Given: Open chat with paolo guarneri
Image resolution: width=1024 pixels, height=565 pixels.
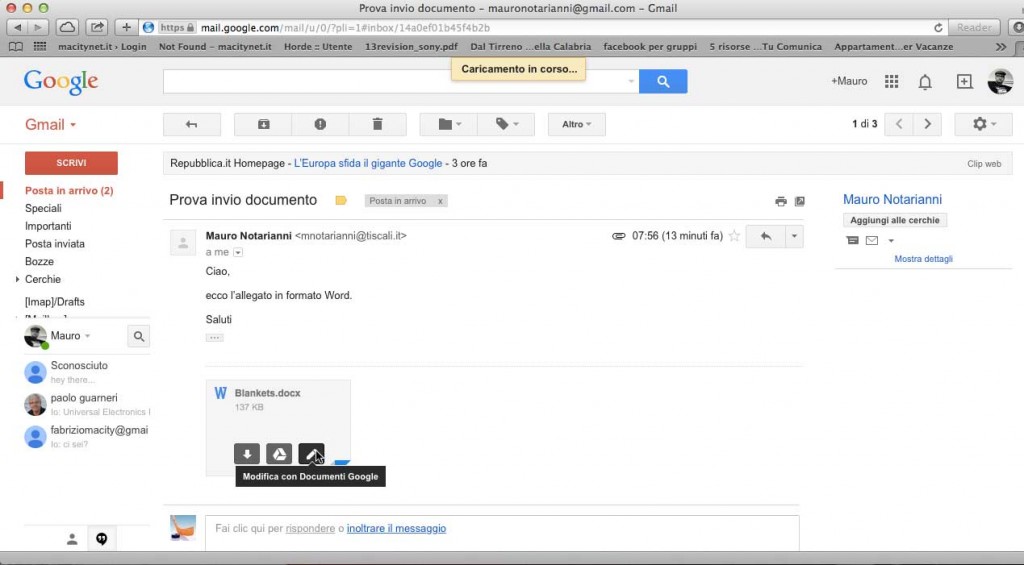Looking at the screenshot, I should click(x=87, y=404).
